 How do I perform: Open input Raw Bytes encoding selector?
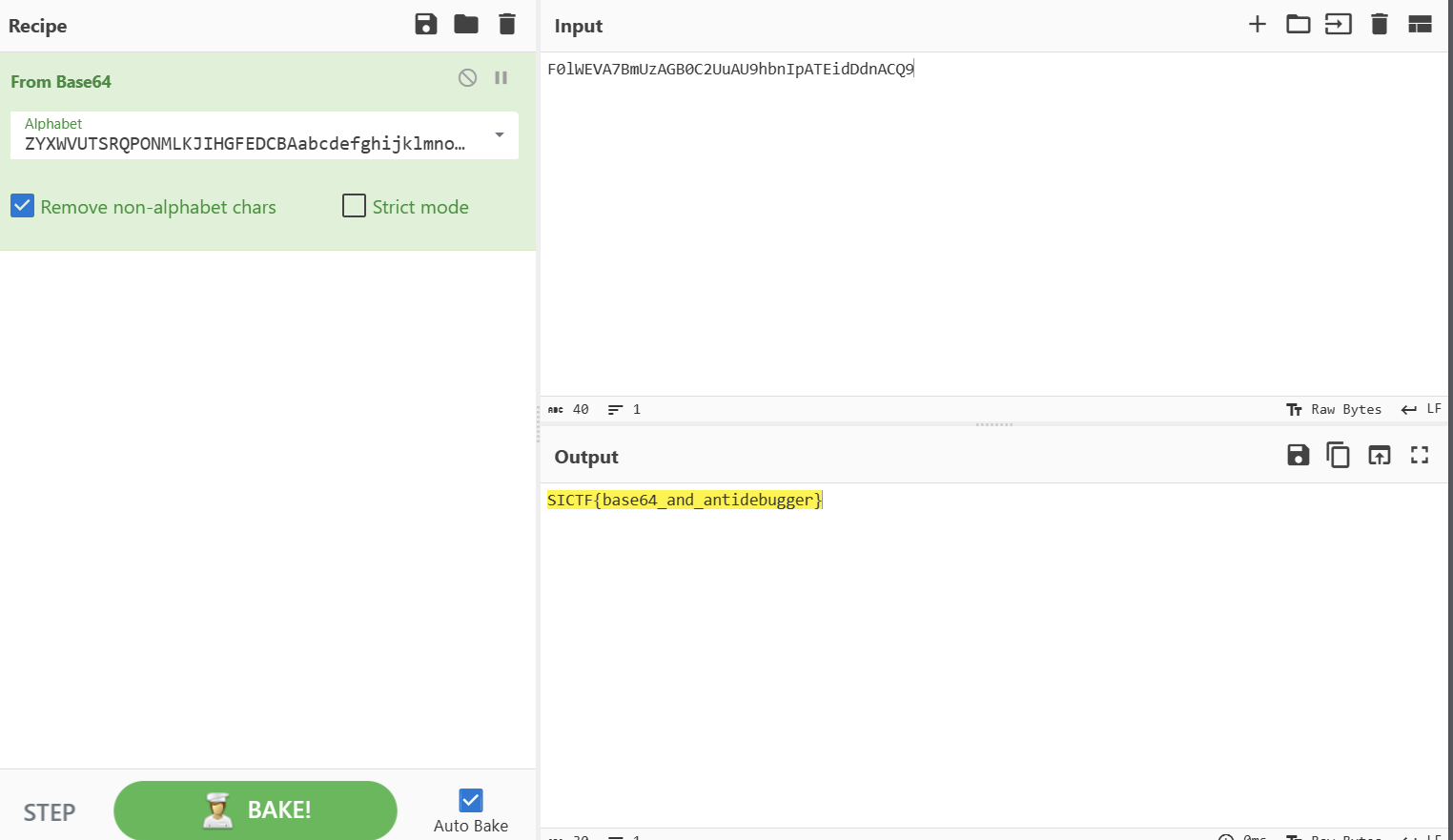(x=1334, y=409)
